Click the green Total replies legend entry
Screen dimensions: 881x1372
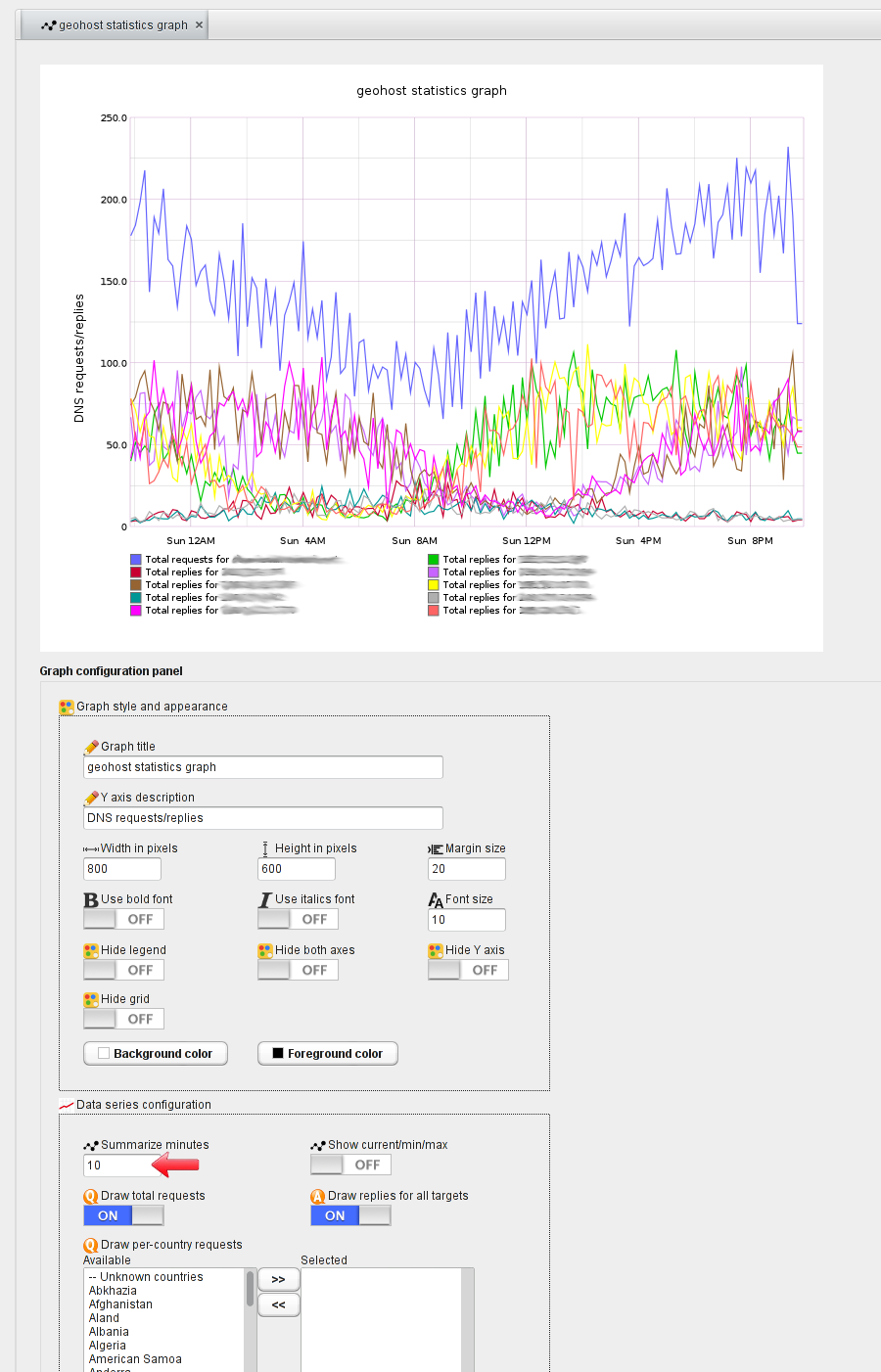coord(509,560)
